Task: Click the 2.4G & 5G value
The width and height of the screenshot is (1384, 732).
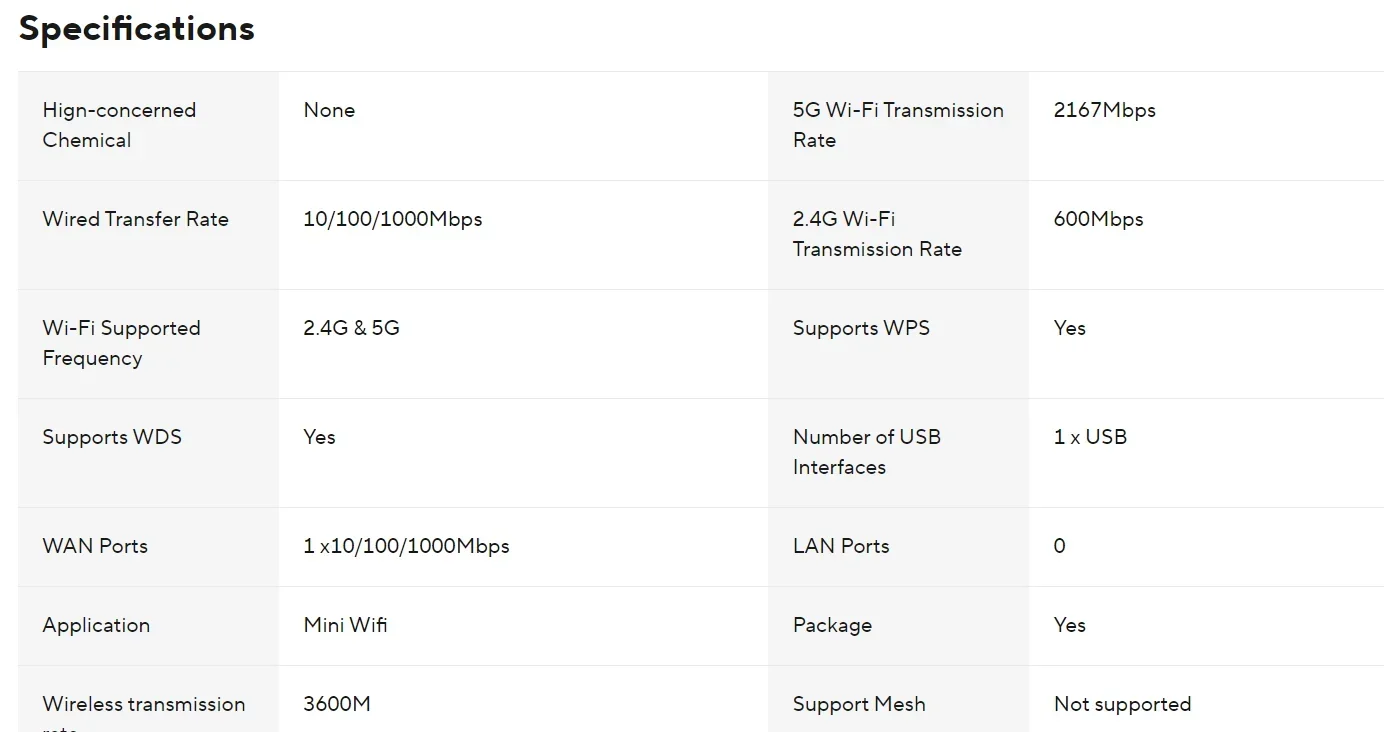Action: [x=351, y=328]
